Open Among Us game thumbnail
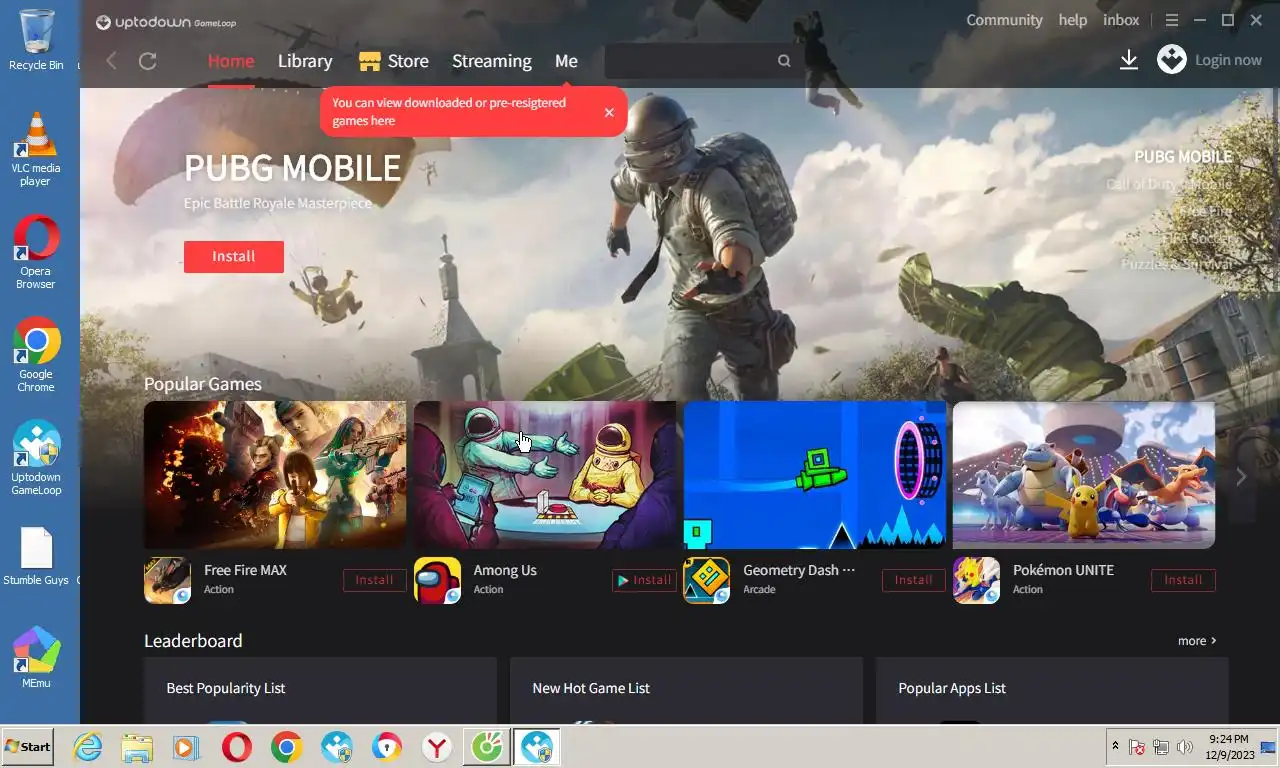 click(545, 475)
